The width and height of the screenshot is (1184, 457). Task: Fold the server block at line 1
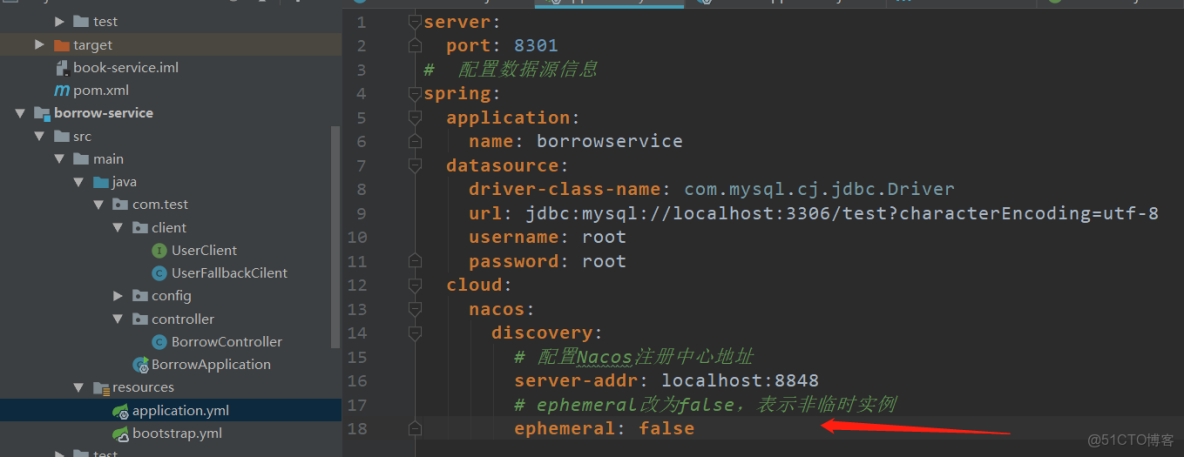click(x=415, y=23)
